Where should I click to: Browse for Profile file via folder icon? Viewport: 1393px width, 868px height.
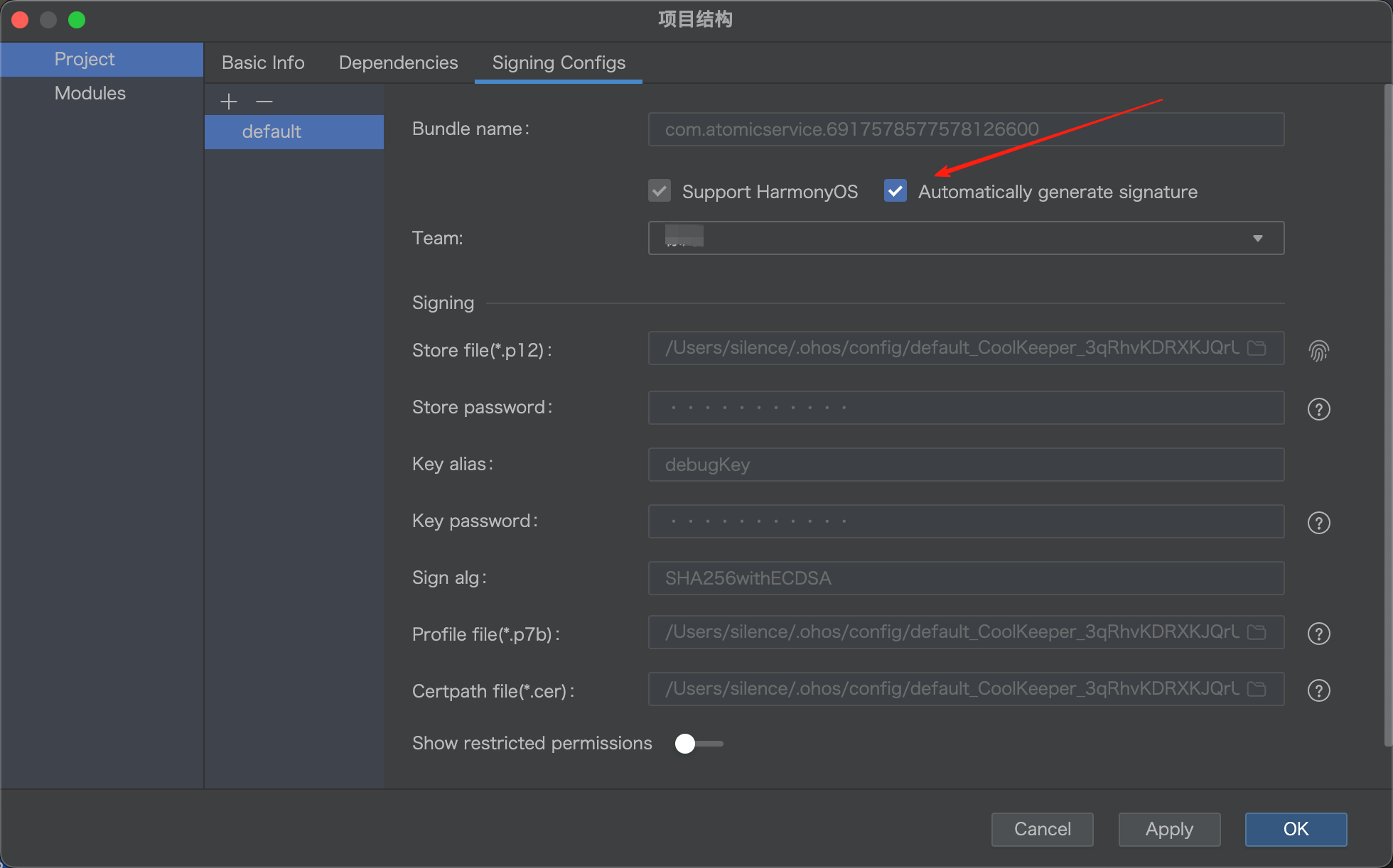point(1257,632)
